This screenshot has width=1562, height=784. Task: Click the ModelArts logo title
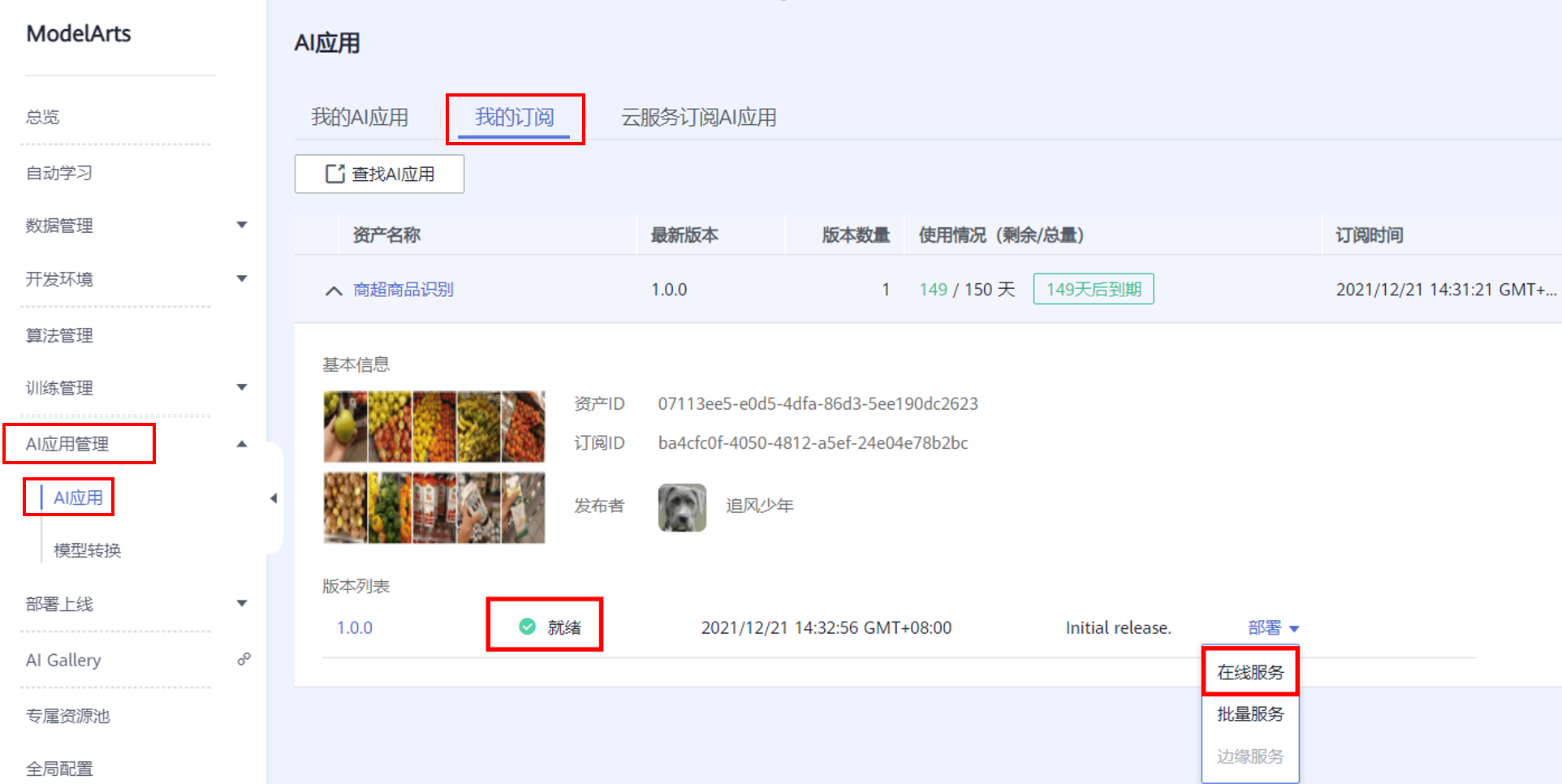point(79,33)
